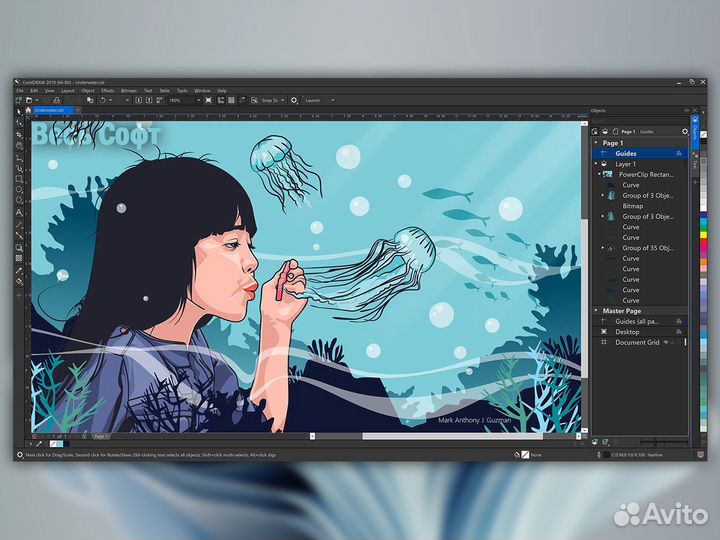Select the Crop tool in toolbox
The height and width of the screenshot is (540, 720).
19,135
